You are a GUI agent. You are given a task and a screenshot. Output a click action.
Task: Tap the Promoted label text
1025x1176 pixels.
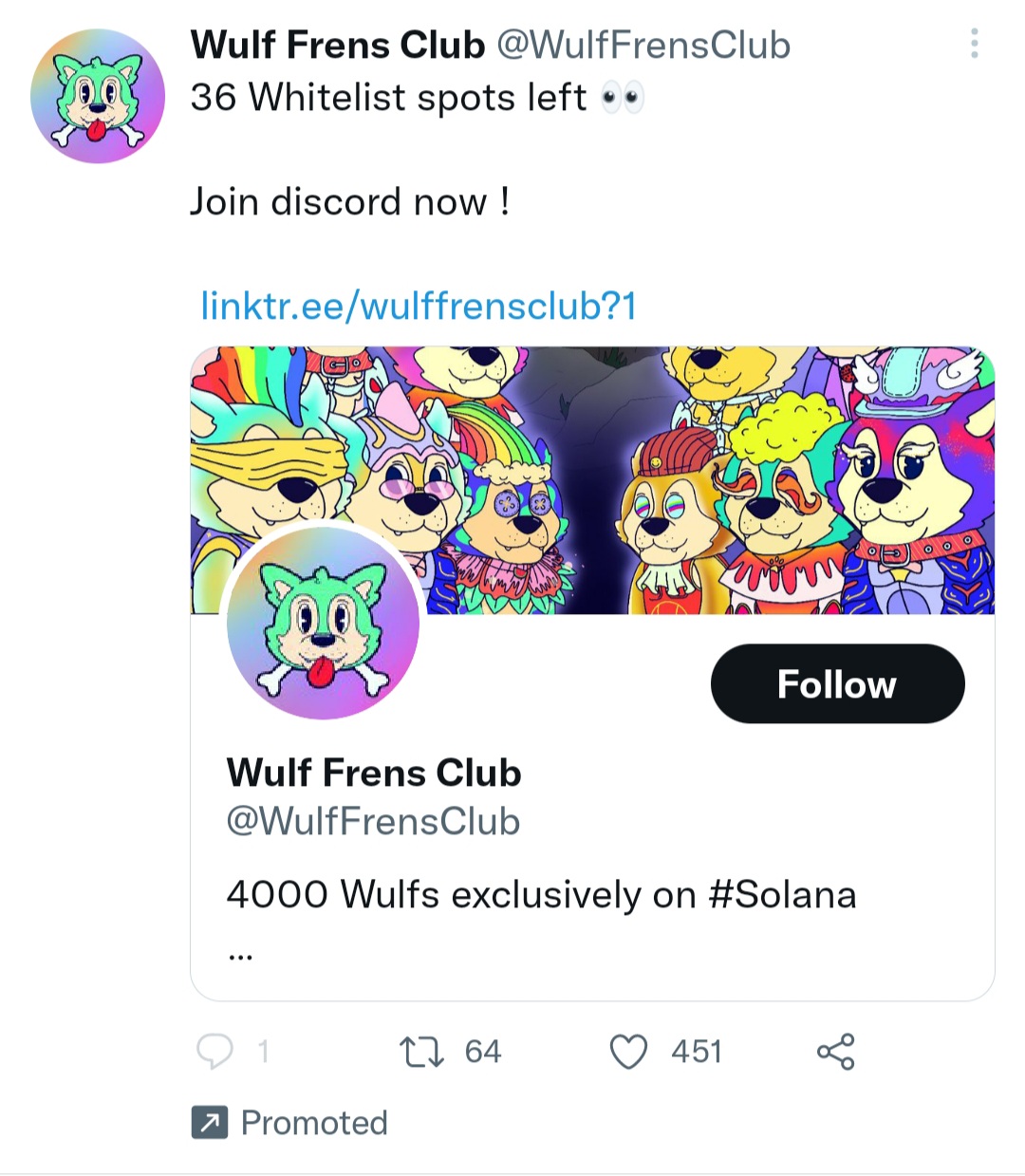pyautogui.click(x=314, y=1123)
